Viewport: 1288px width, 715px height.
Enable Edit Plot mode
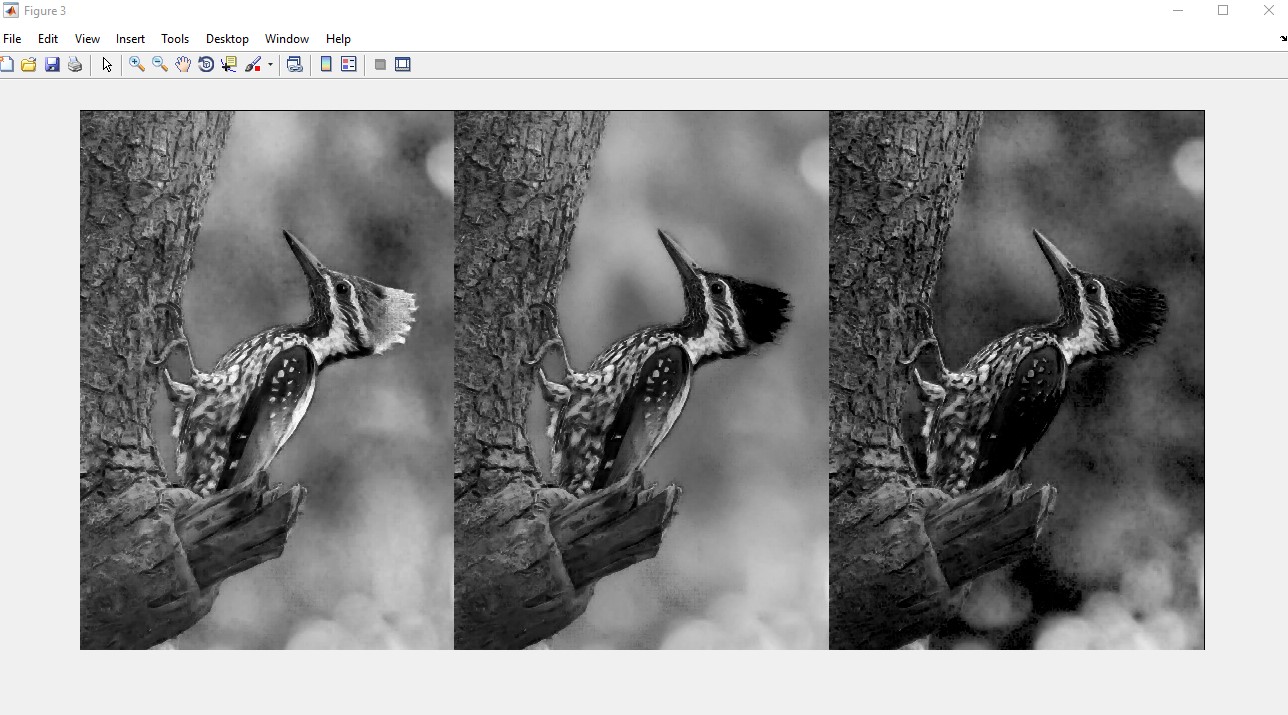pos(107,64)
